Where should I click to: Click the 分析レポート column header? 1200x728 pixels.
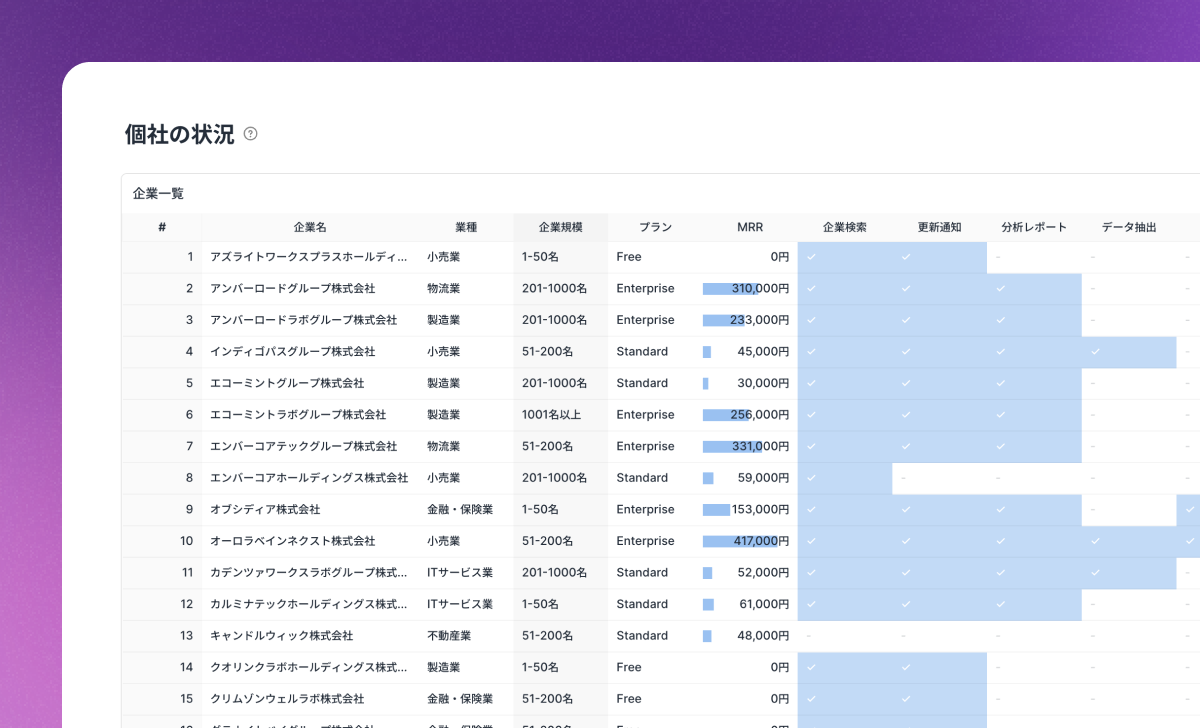click(1034, 227)
